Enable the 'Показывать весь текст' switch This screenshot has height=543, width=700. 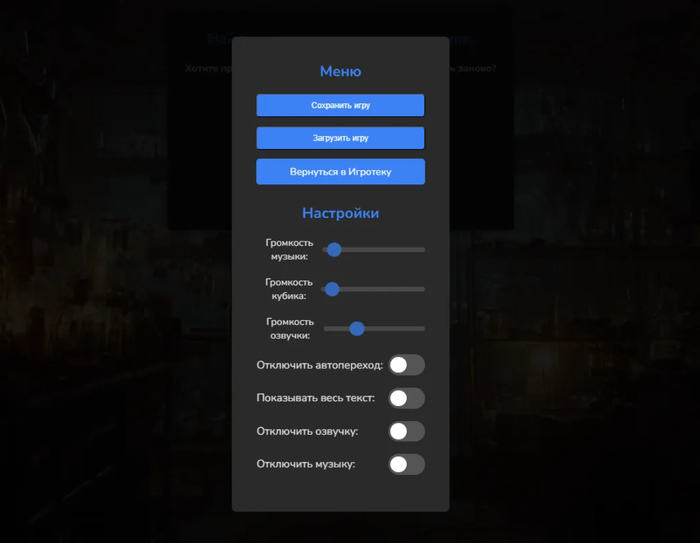[x=406, y=398]
